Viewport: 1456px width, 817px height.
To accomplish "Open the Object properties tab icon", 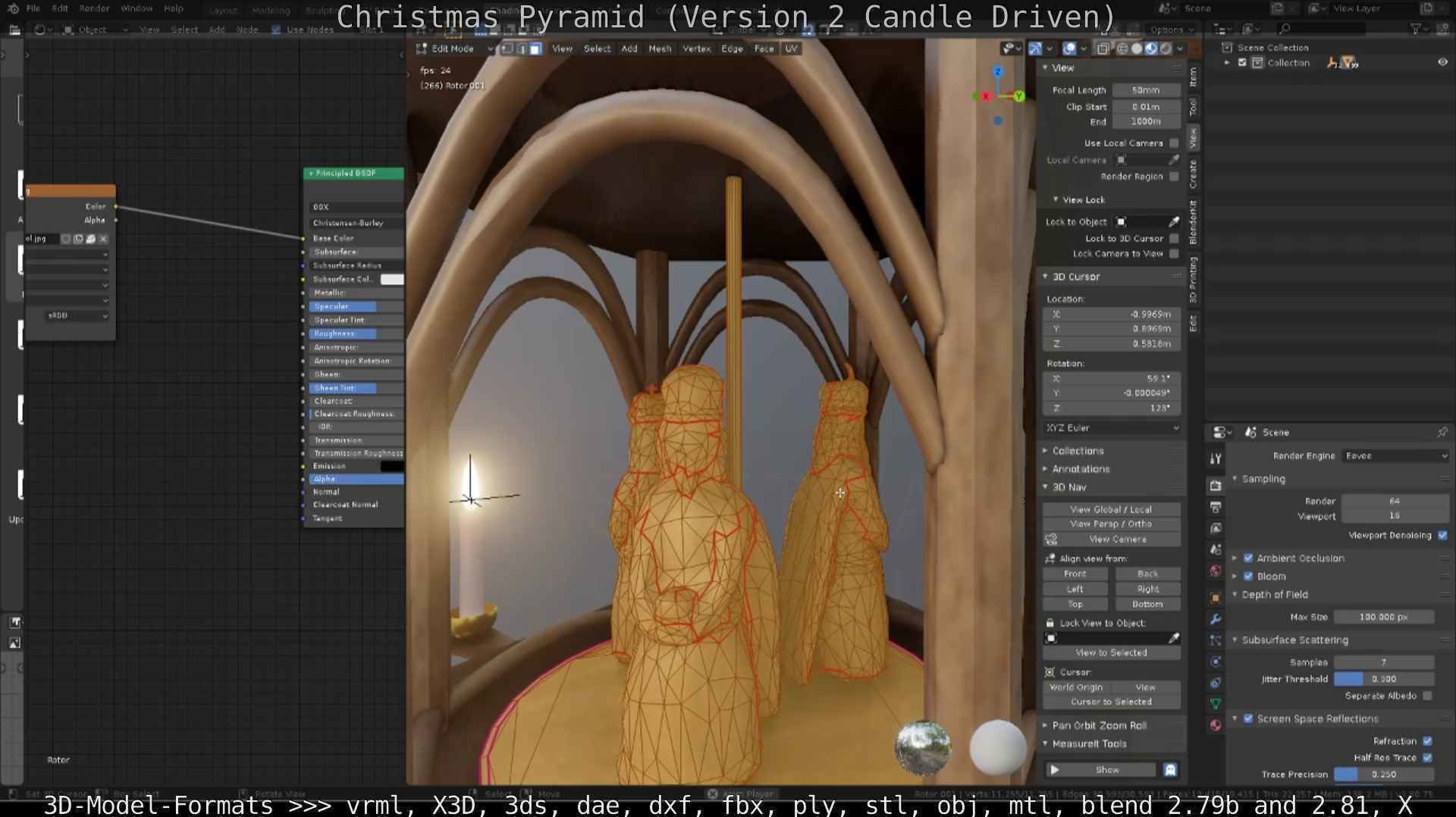I will coord(1216,598).
